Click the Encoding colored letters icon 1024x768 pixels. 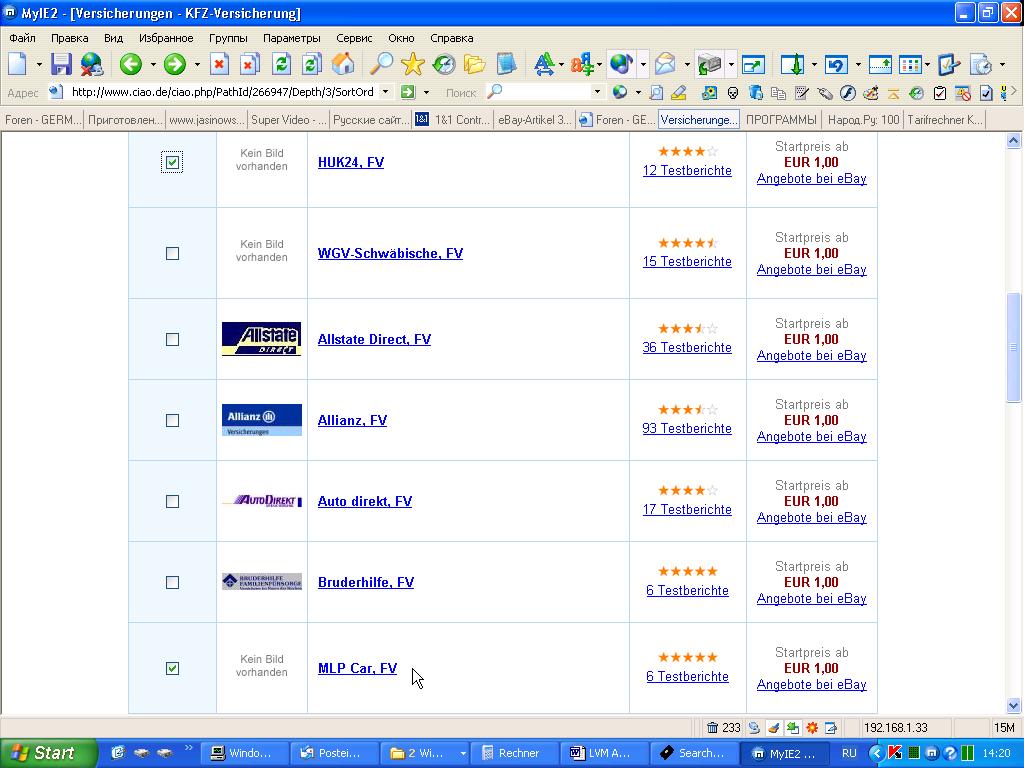581,64
